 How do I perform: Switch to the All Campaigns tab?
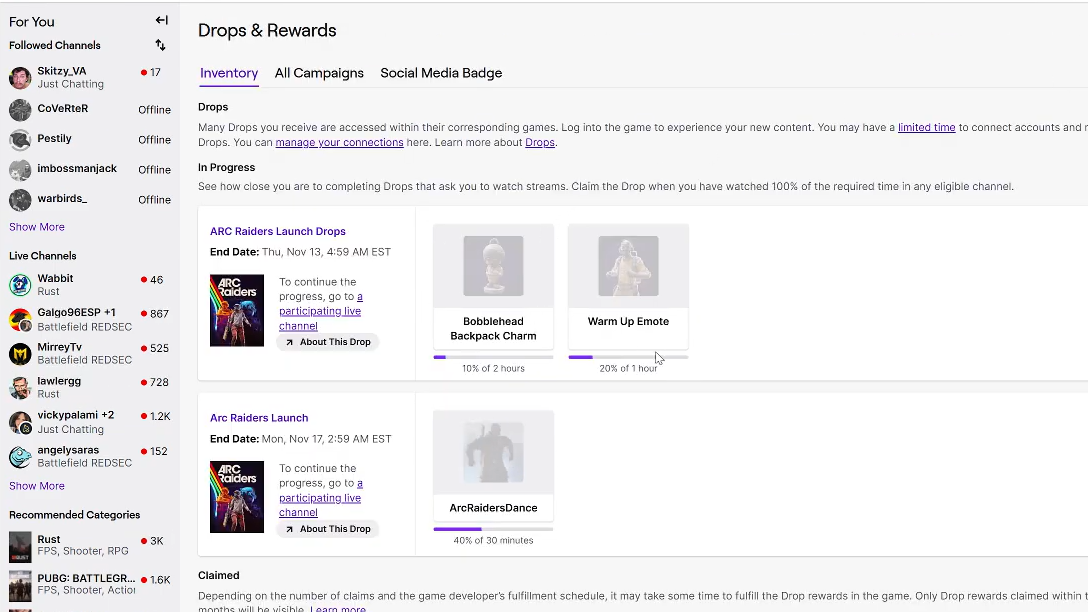coord(319,74)
